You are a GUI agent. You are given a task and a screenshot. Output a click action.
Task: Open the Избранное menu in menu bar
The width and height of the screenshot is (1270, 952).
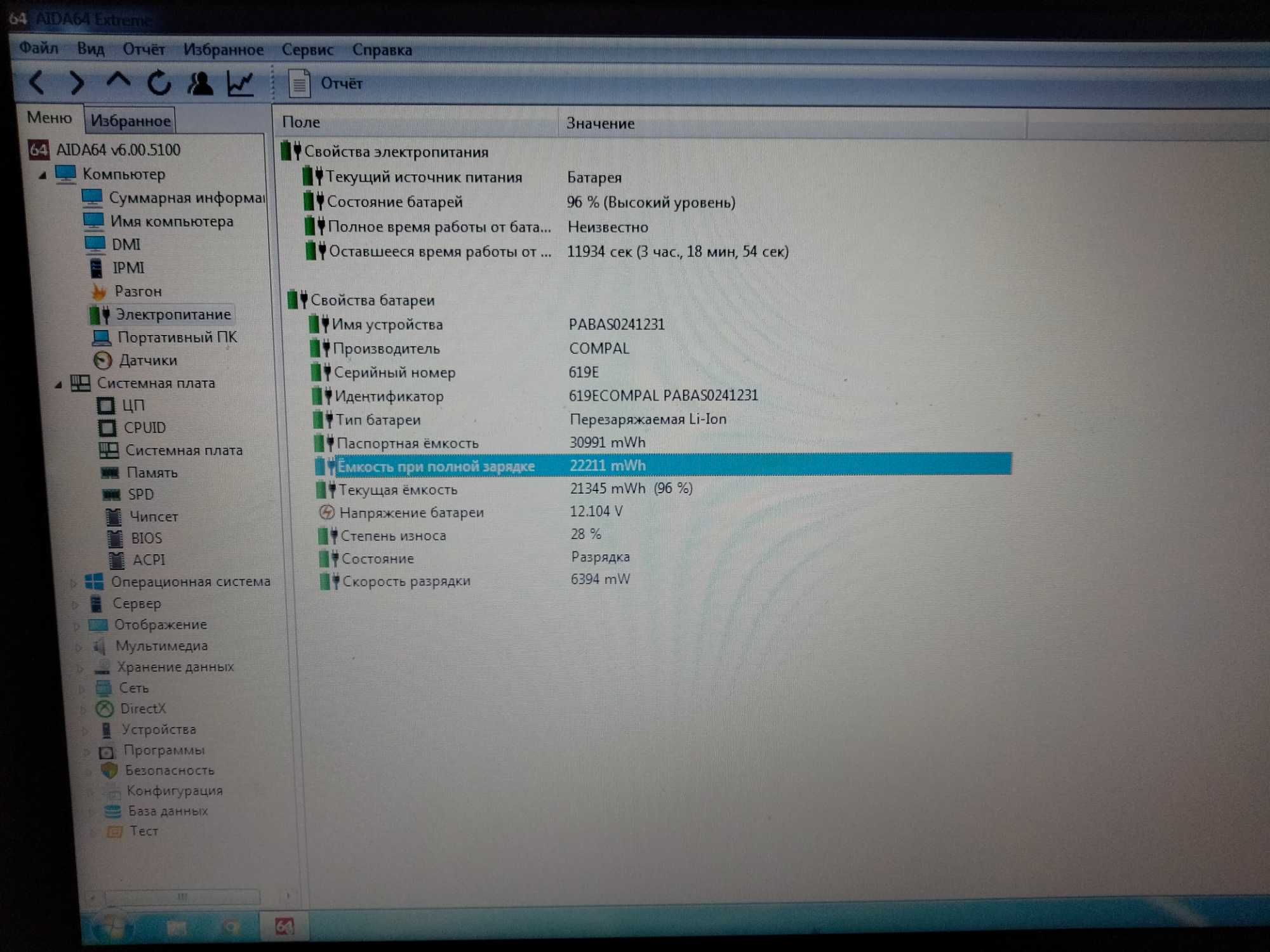(x=224, y=50)
